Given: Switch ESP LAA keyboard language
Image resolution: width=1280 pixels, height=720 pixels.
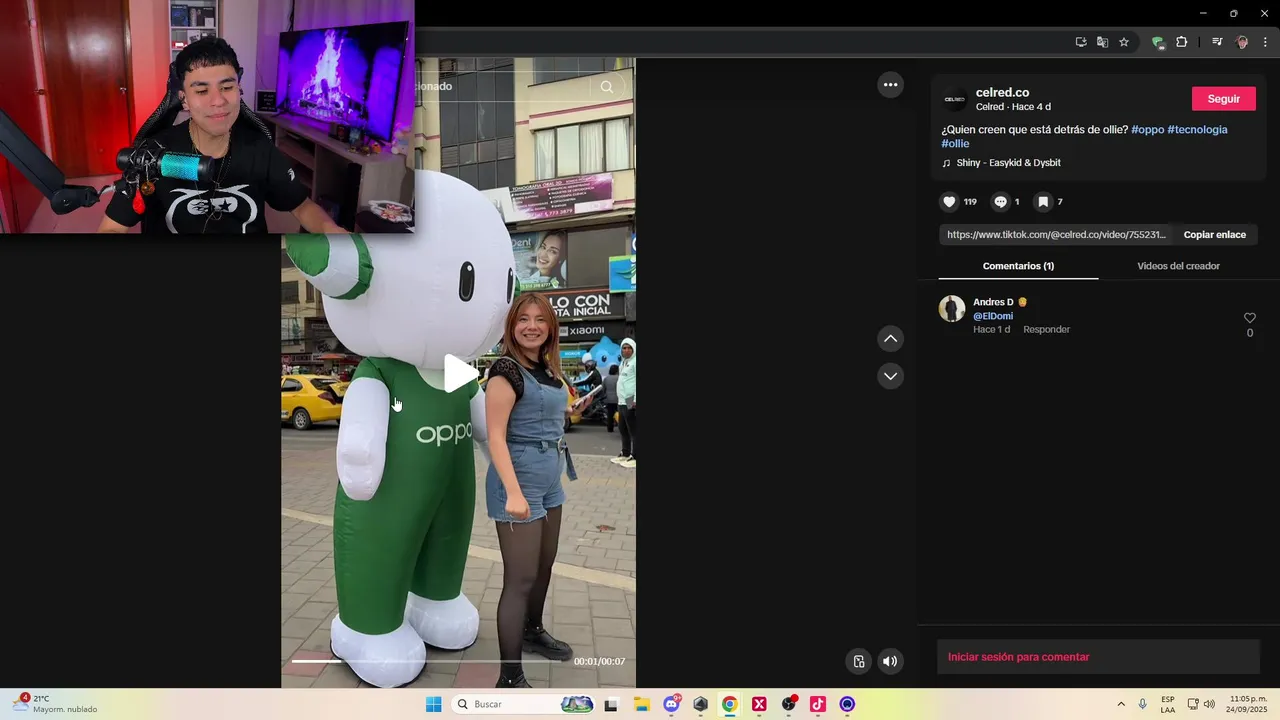Looking at the screenshot, I should click(1168, 704).
